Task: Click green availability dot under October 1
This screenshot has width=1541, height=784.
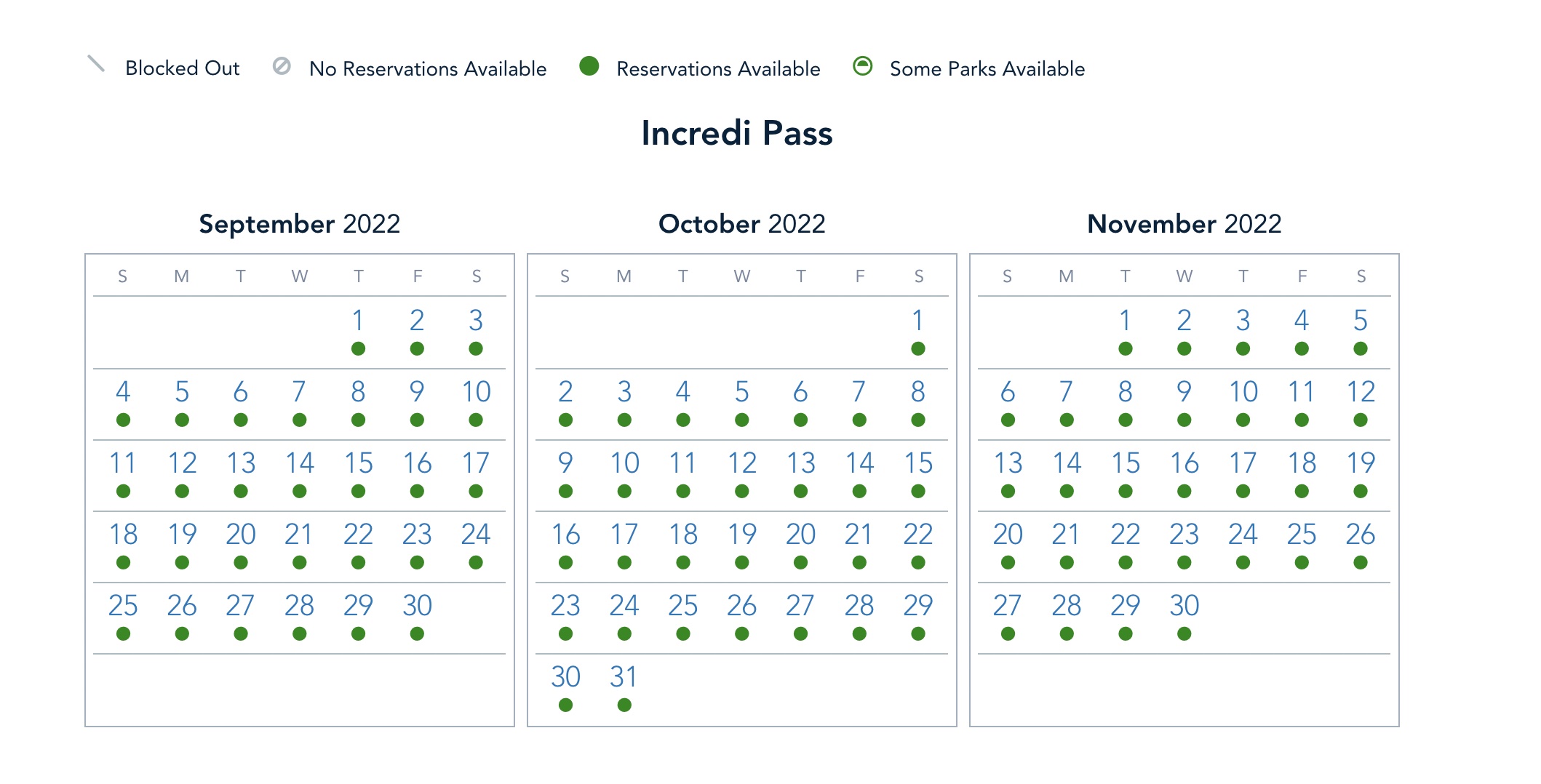Action: (x=918, y=349)
